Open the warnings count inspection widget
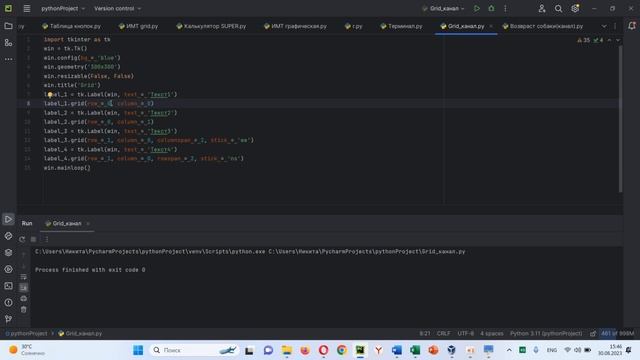The width and height of the screenshot is (640, 360). pyautogui.click(x=584, y=40)
